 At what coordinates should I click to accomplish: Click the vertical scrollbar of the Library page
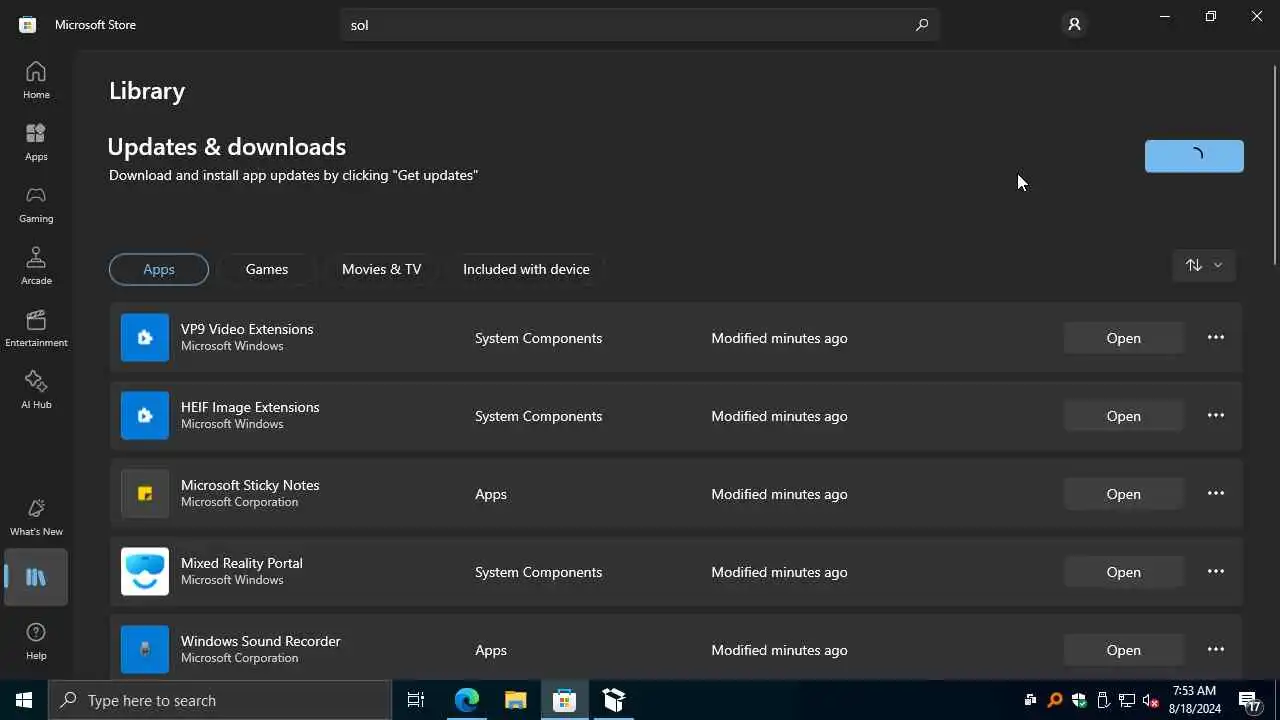[1275, 165]
